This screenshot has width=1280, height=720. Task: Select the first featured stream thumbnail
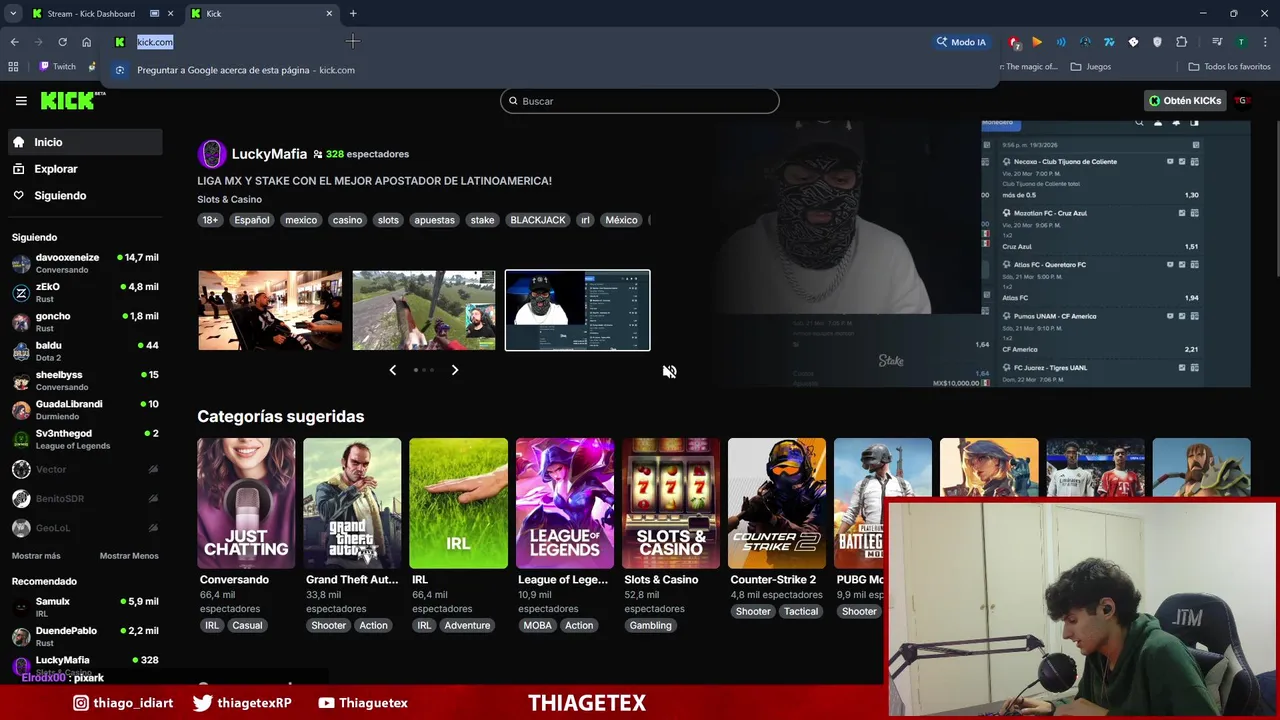click(x=270, y=310)
